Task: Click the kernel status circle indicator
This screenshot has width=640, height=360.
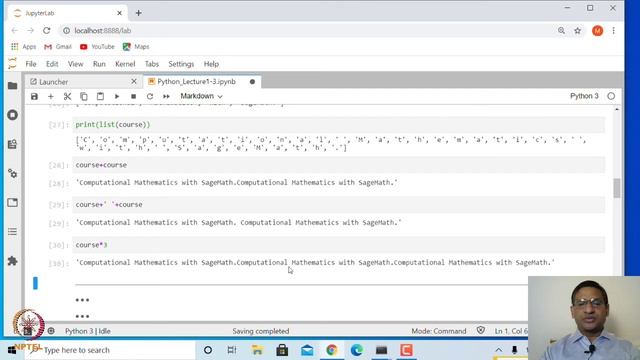Action: coord(611,96)
